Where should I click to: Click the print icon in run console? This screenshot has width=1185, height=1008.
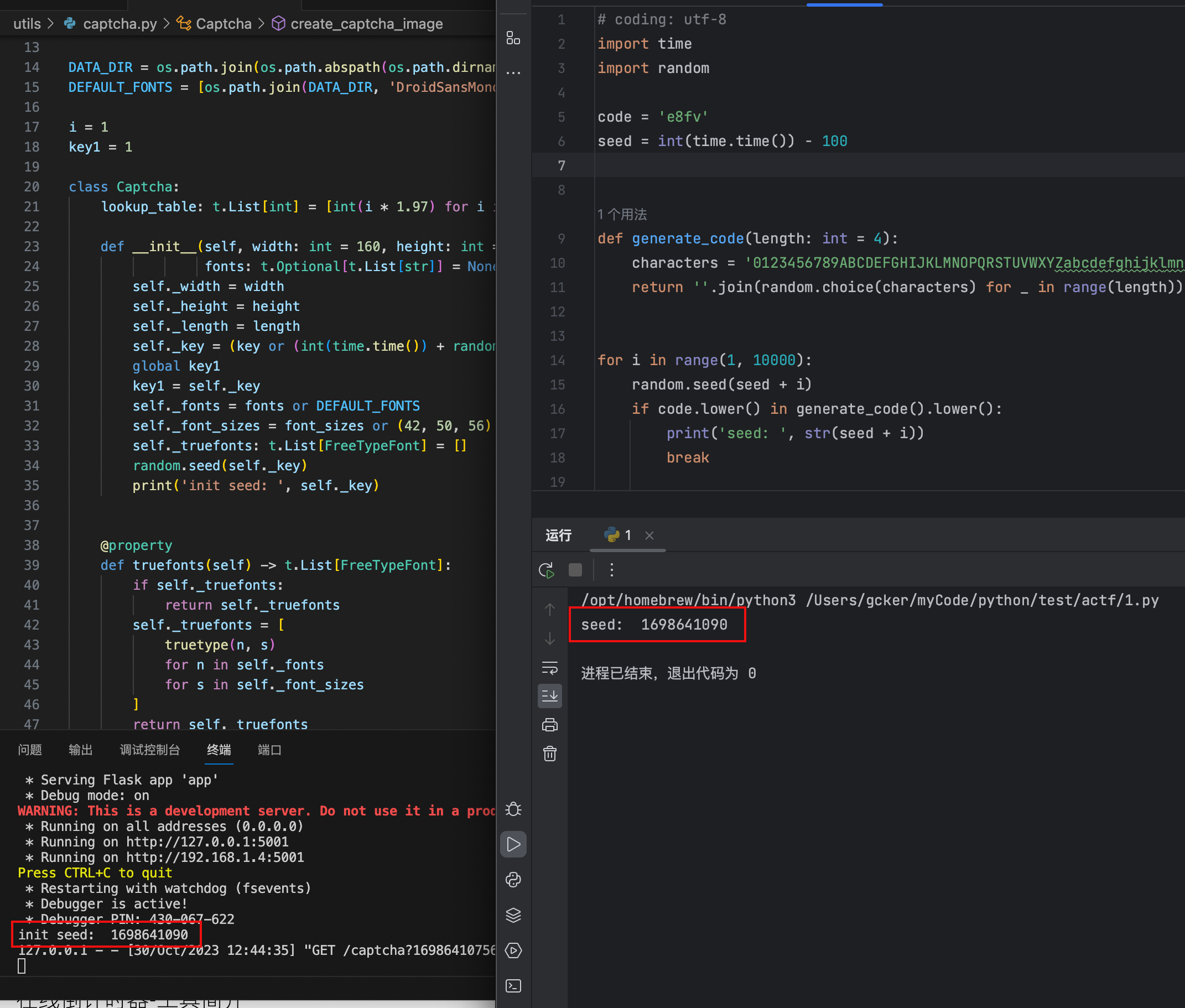[x=550, y=725]
